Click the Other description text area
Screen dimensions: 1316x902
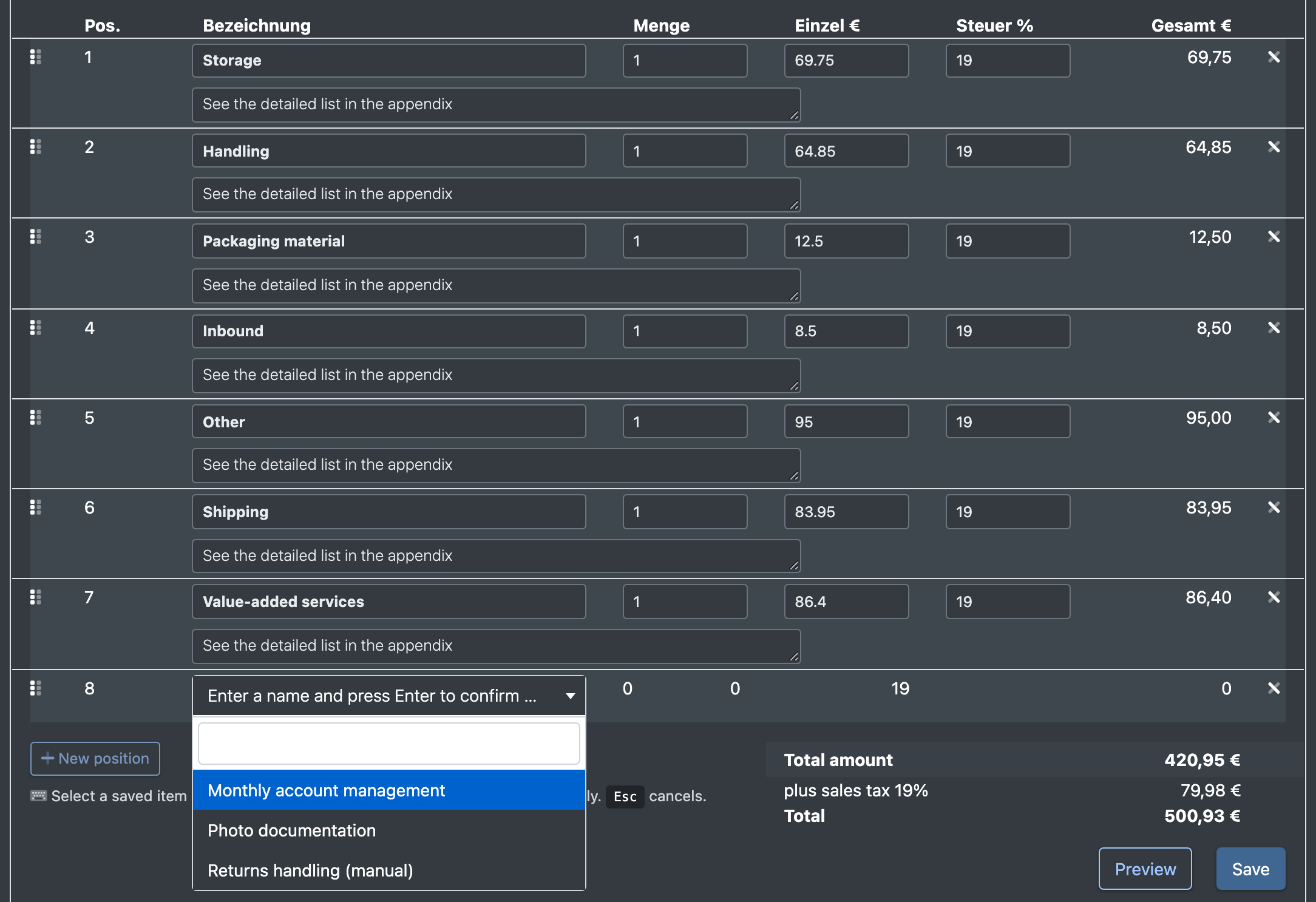point(497,466)
